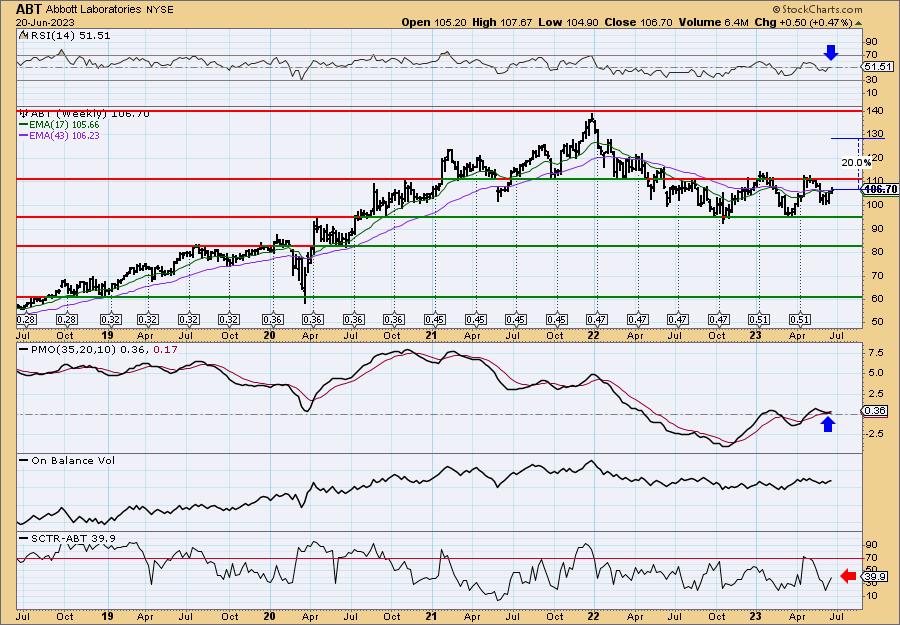Click year 22 on the price panel time axis
The height and width of the screenshot is (625, 900).
pos(593,335)
